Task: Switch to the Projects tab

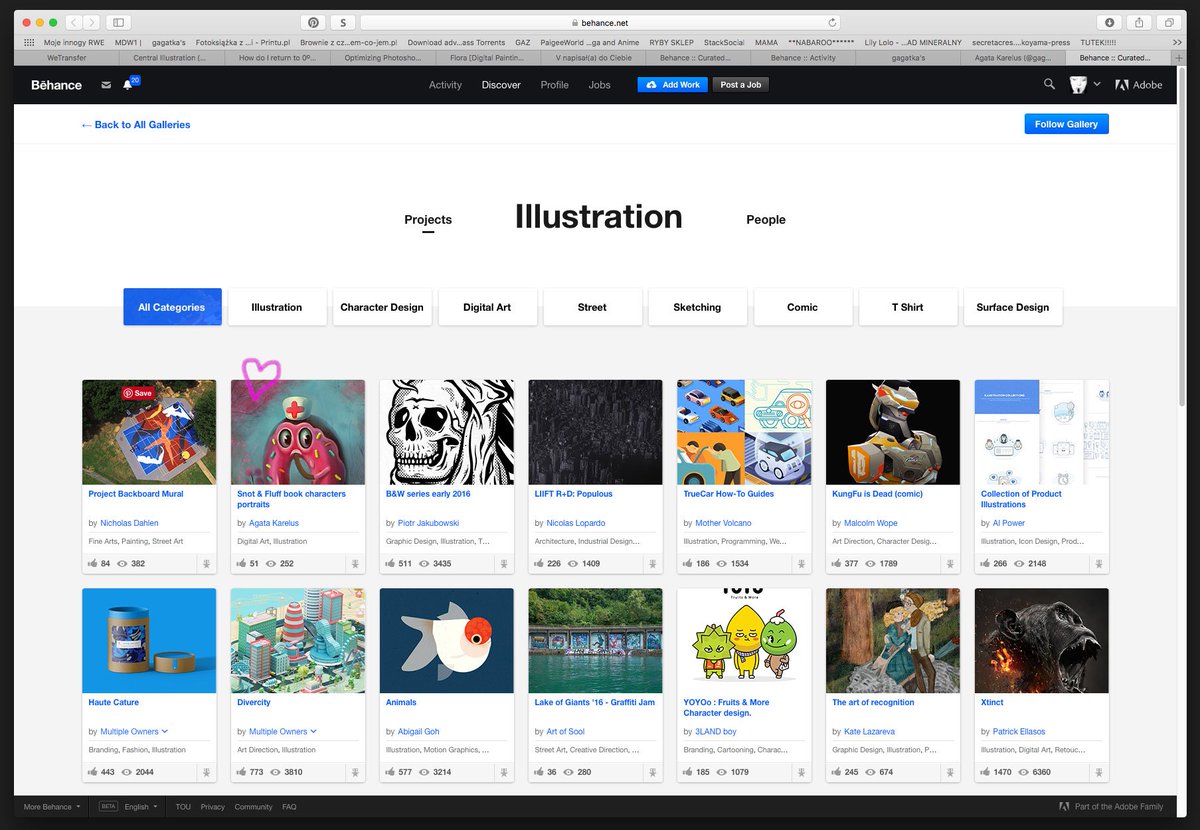Action: coord(428,220)
